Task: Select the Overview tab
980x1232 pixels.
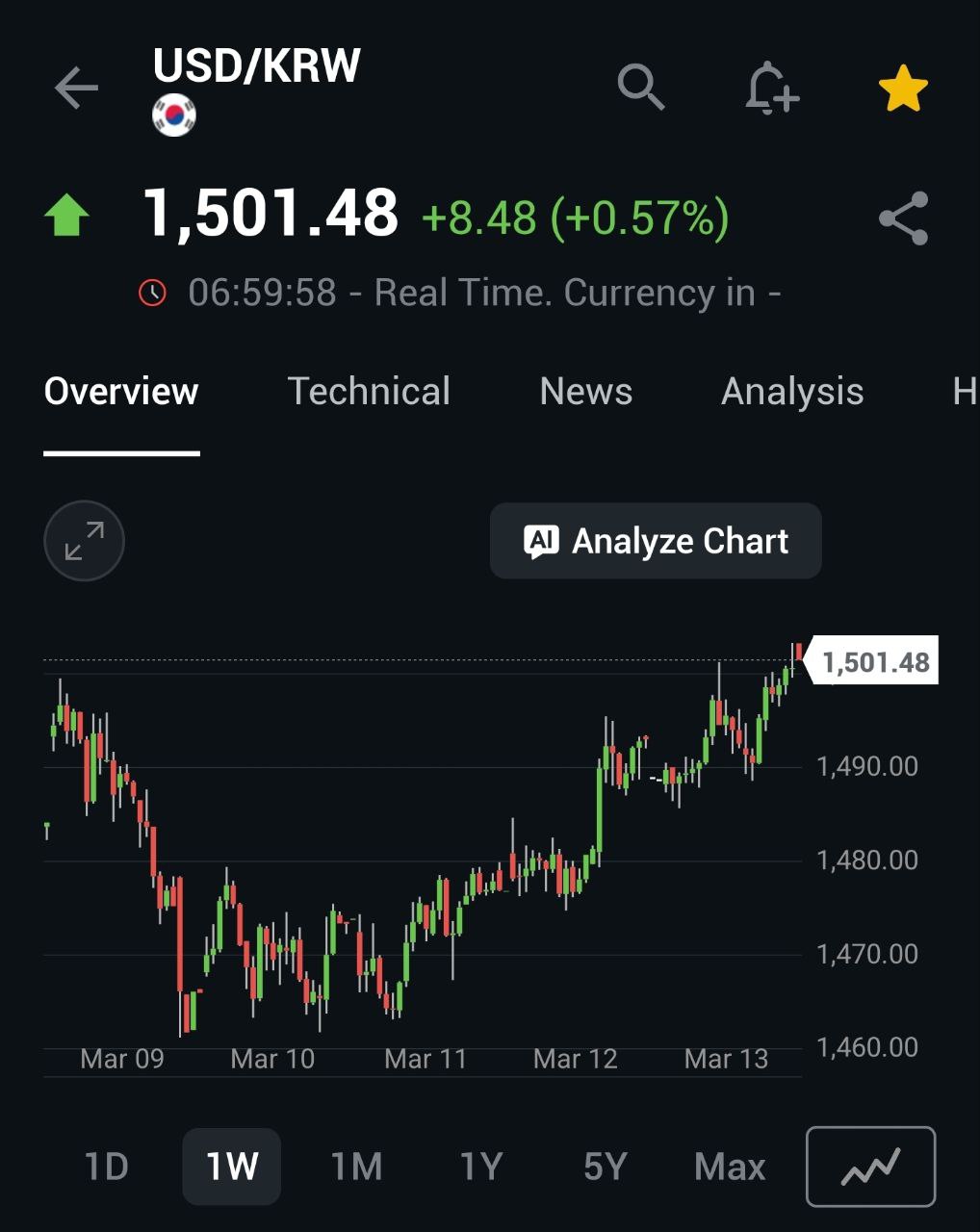Action: (121, 392)
